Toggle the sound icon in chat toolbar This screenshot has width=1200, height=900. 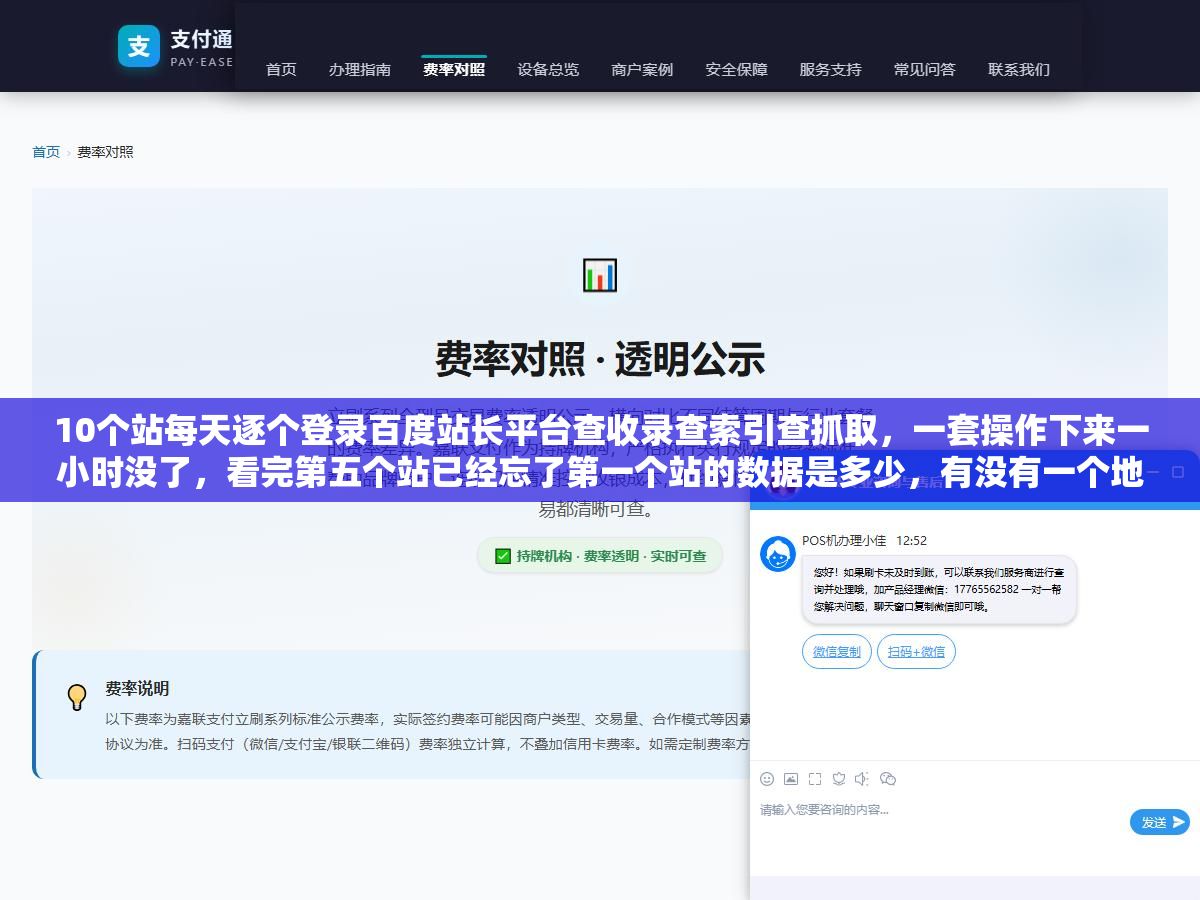(863, 779)
